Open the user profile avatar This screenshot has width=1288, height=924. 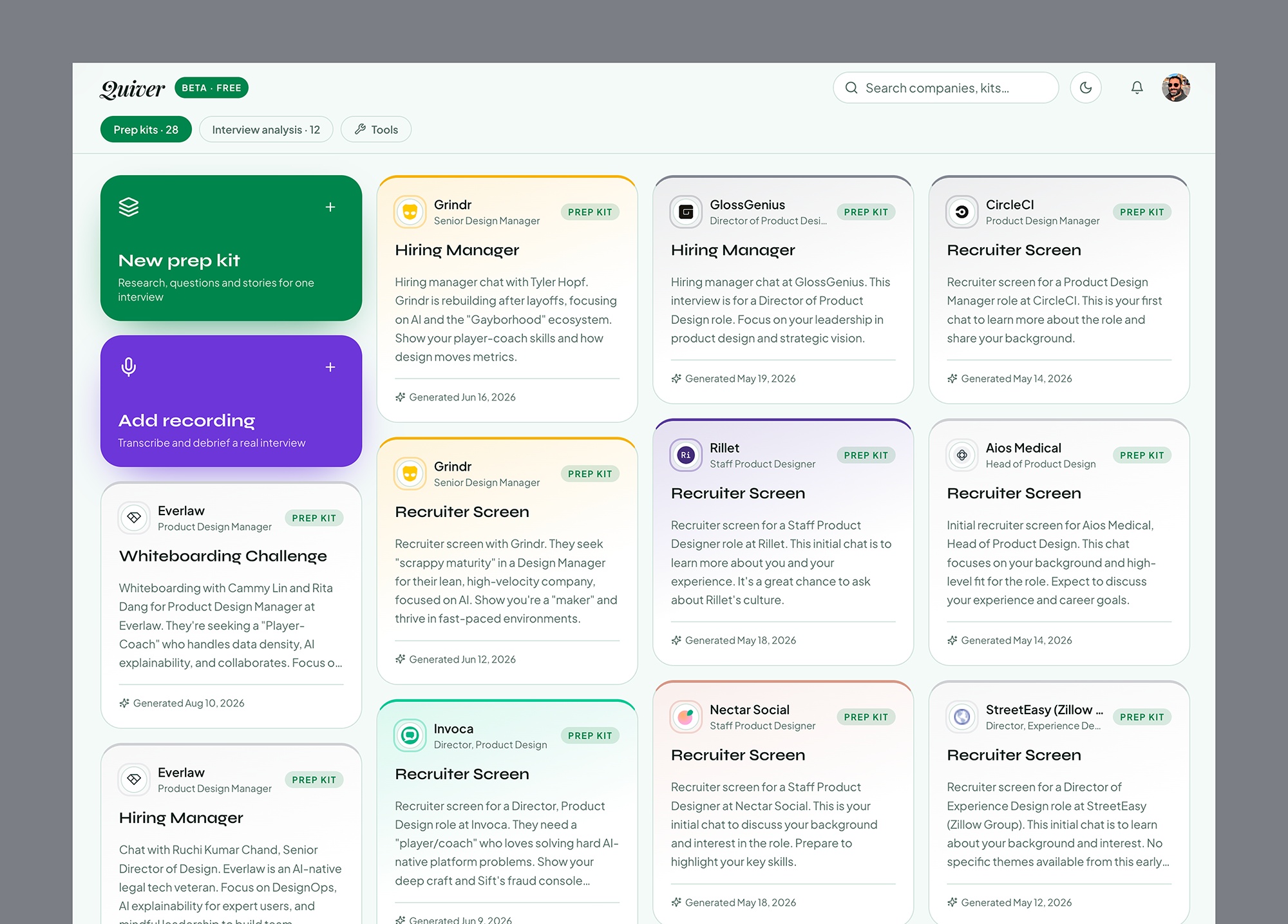(x=1176, y=88)
